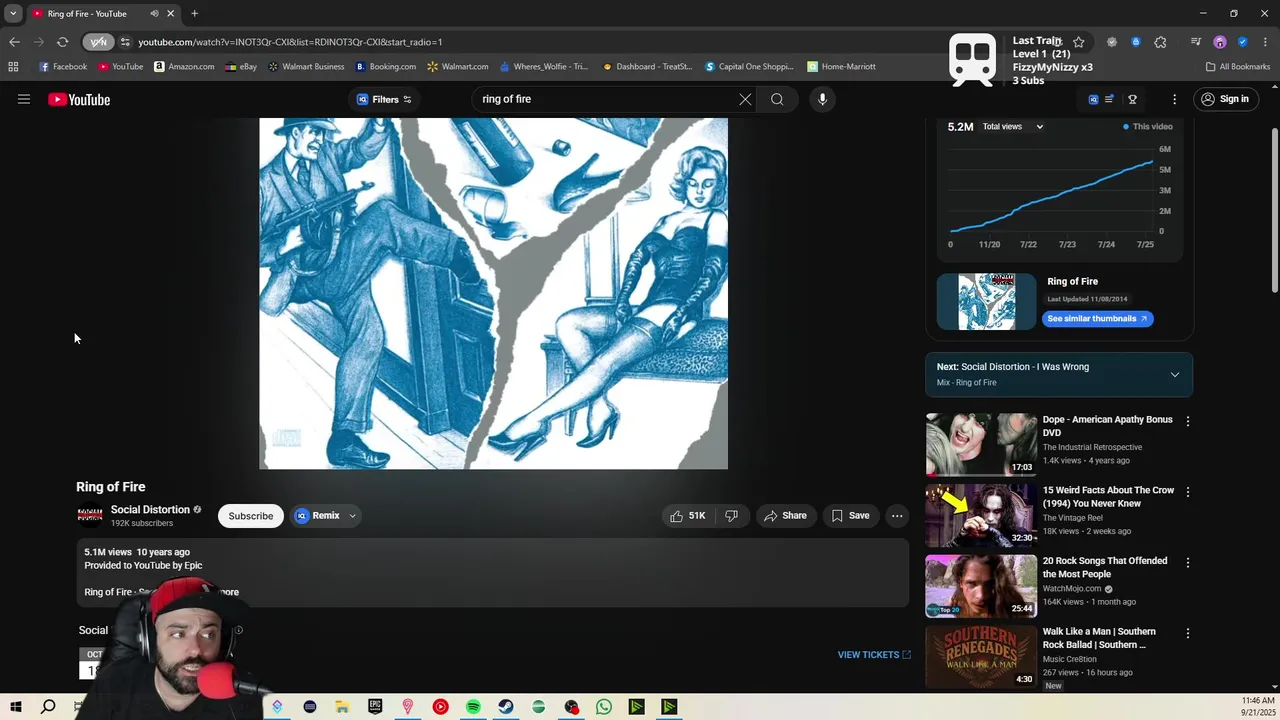Open the VIEW TICKETS link
Viewport: 1280px width, 720px height.
[874, 655]
